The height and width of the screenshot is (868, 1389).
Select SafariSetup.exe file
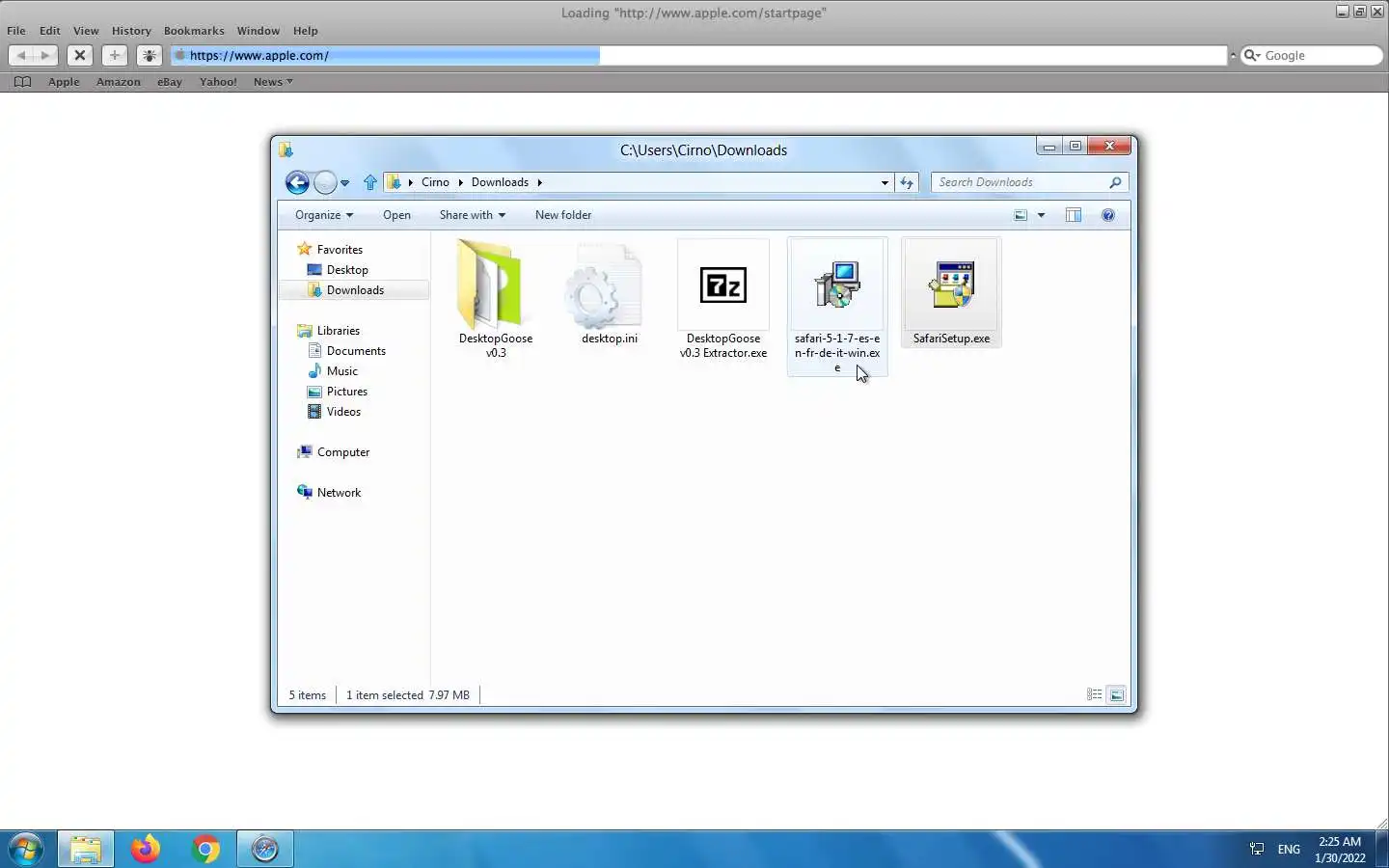pos(951,292)
